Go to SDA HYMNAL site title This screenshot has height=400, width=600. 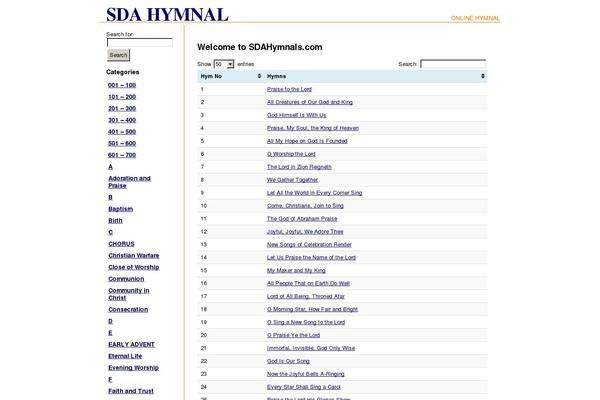(167, 15)
